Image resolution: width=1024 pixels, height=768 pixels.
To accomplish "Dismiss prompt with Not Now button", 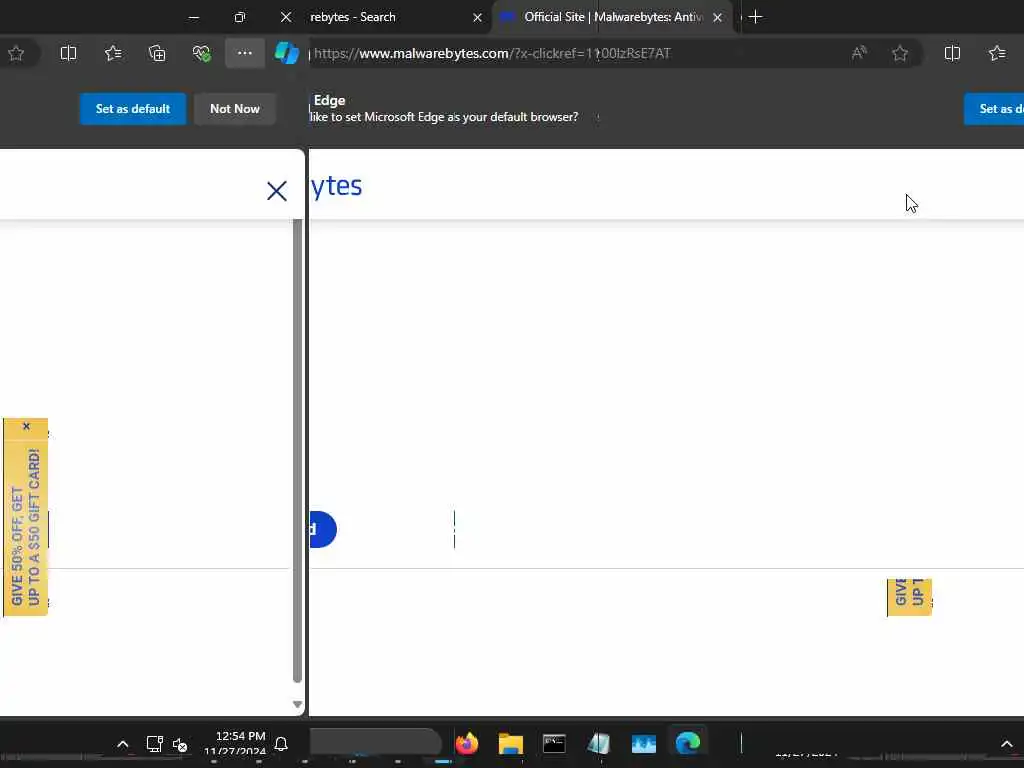I will 234,109.
